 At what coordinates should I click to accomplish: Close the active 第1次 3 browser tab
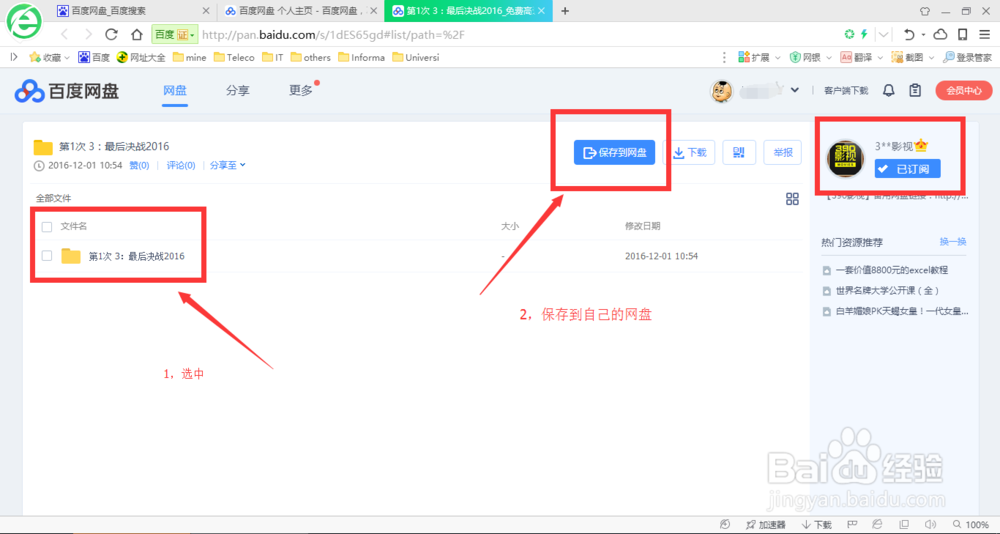tap(541, 11)
